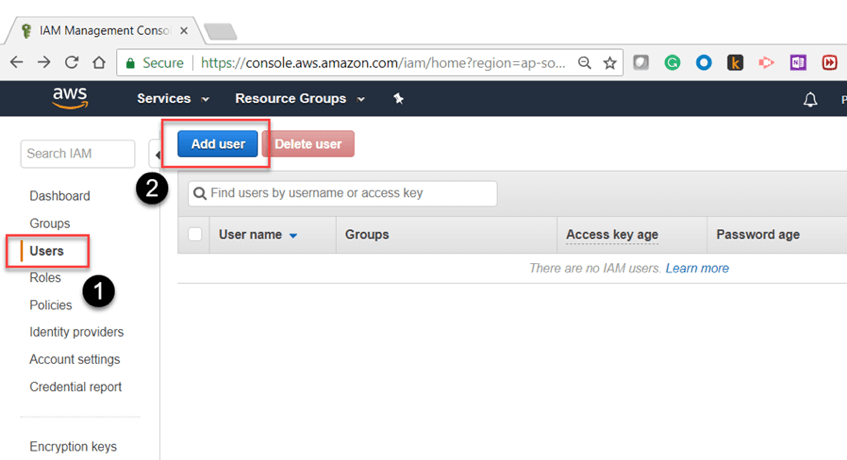Open Groups in IAM sidebar
This screenshot has width=847, height=460.
(50, 224)
